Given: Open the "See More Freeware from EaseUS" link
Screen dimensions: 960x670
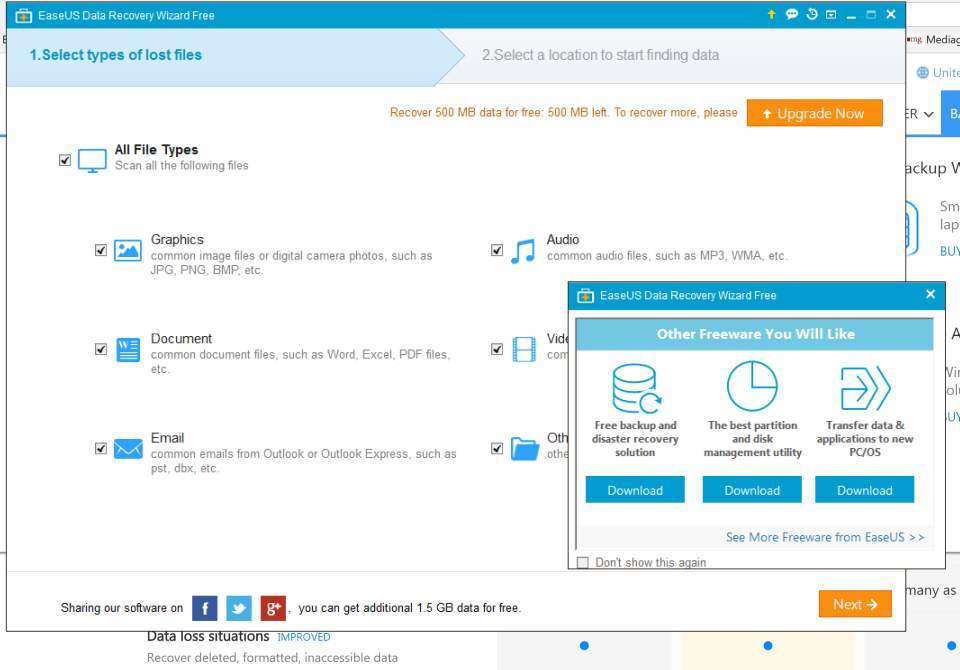Looking at the screenshot, I should [825, 538].
